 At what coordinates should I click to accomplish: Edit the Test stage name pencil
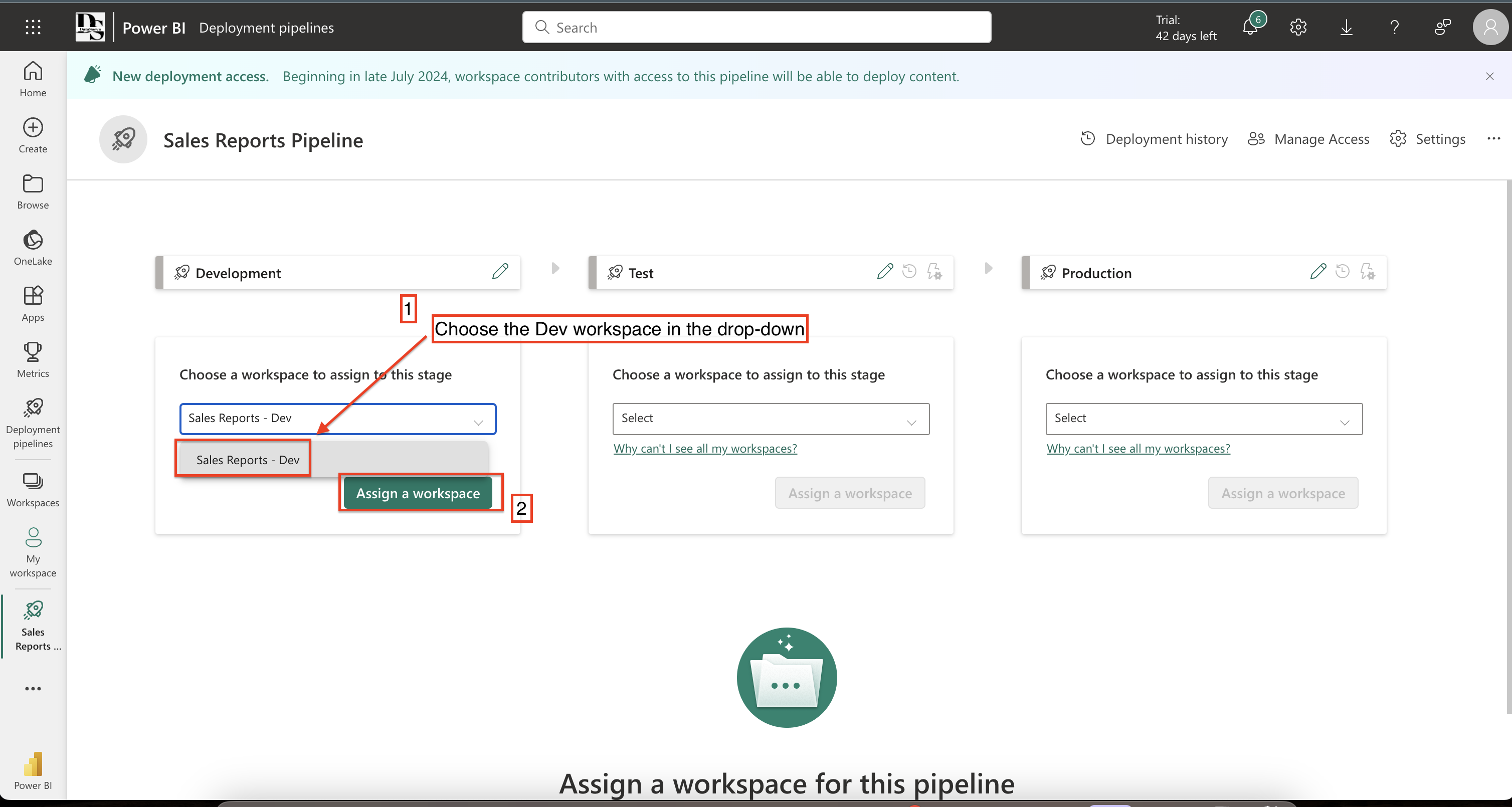[x=884, y=272]
